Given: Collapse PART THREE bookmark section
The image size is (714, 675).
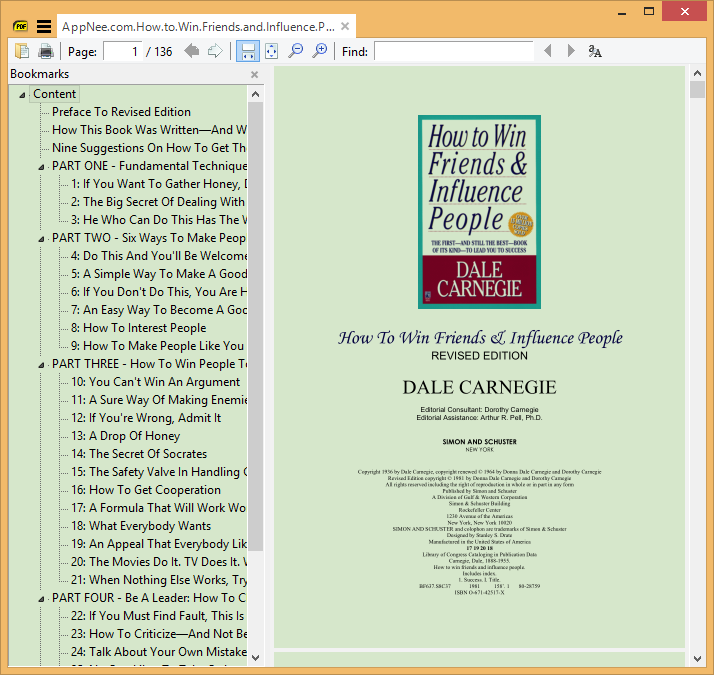Looking at the screenshot, I should [x=41, y=365].
